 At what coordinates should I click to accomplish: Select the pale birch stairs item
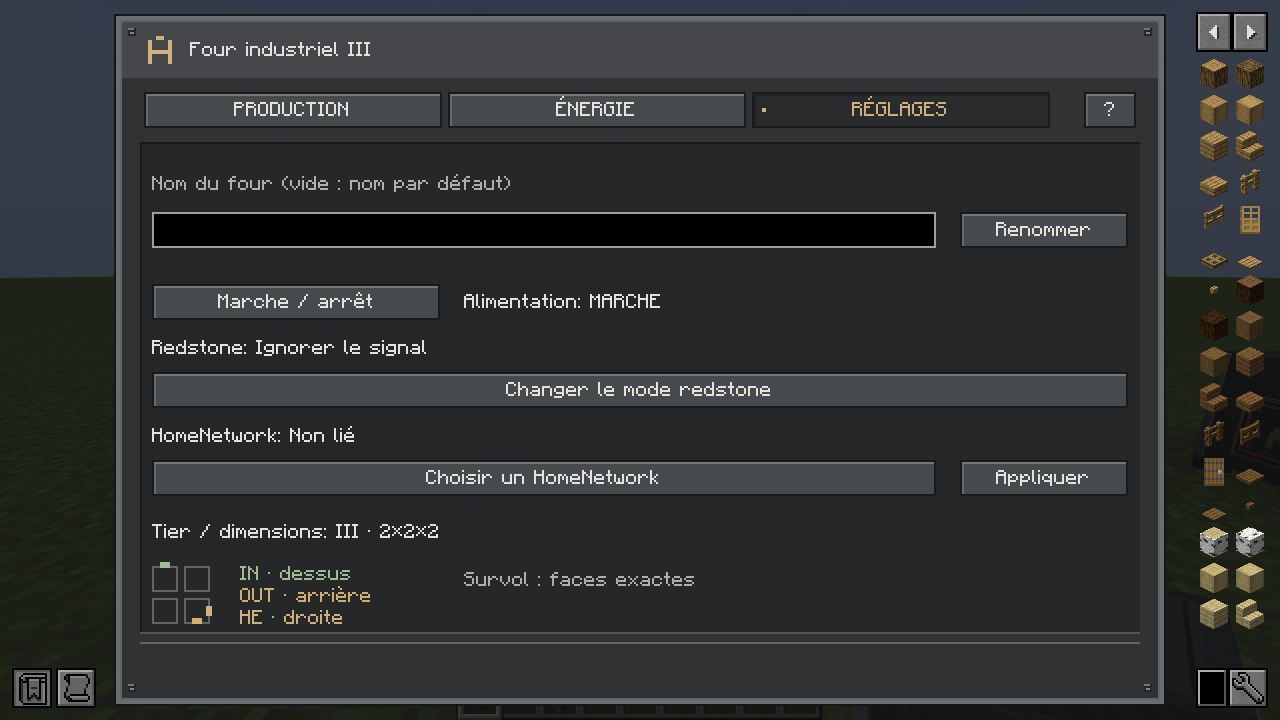pos(1250,615)
